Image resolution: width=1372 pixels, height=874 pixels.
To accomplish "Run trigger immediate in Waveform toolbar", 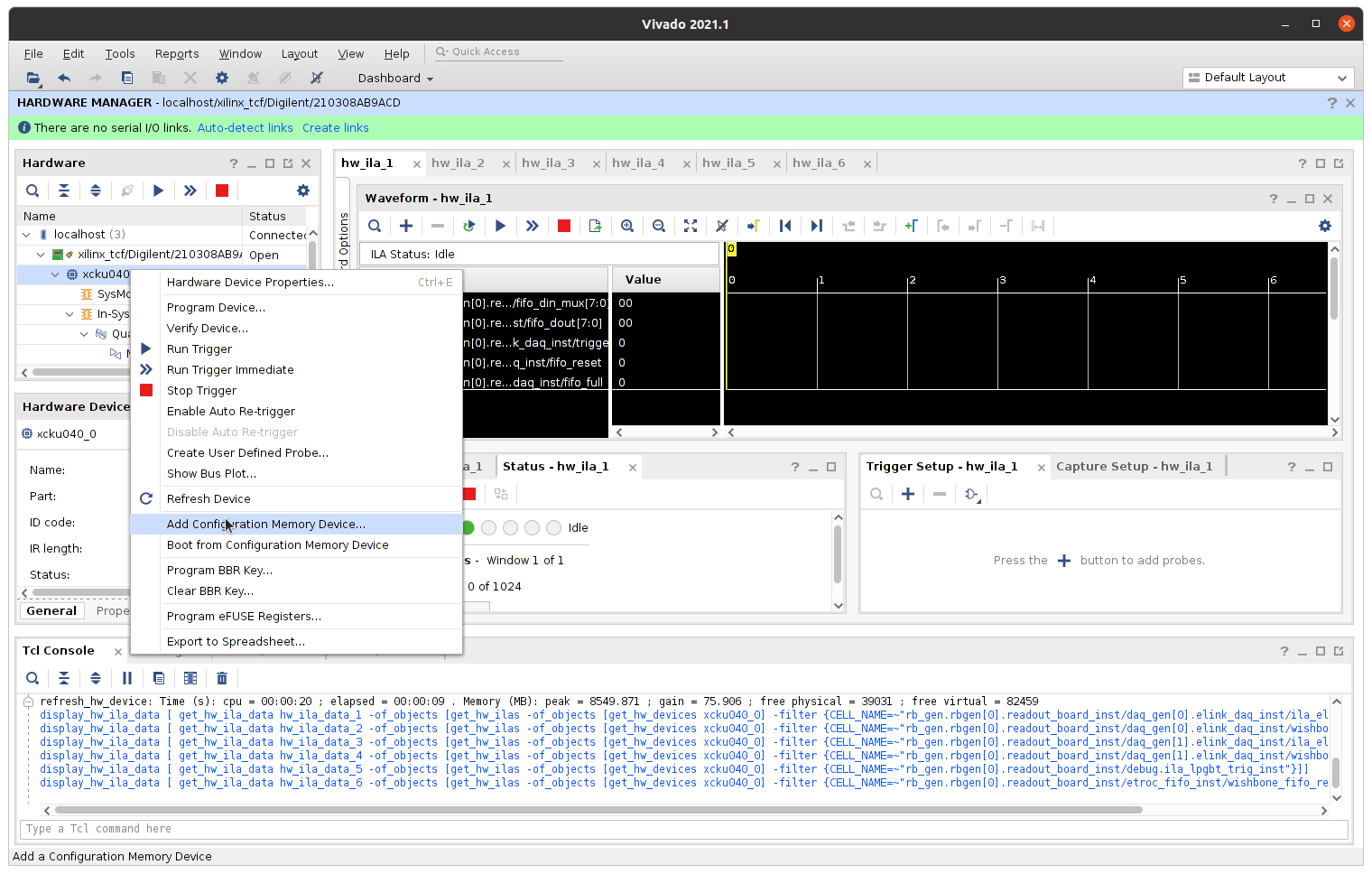I will [533, 226].
